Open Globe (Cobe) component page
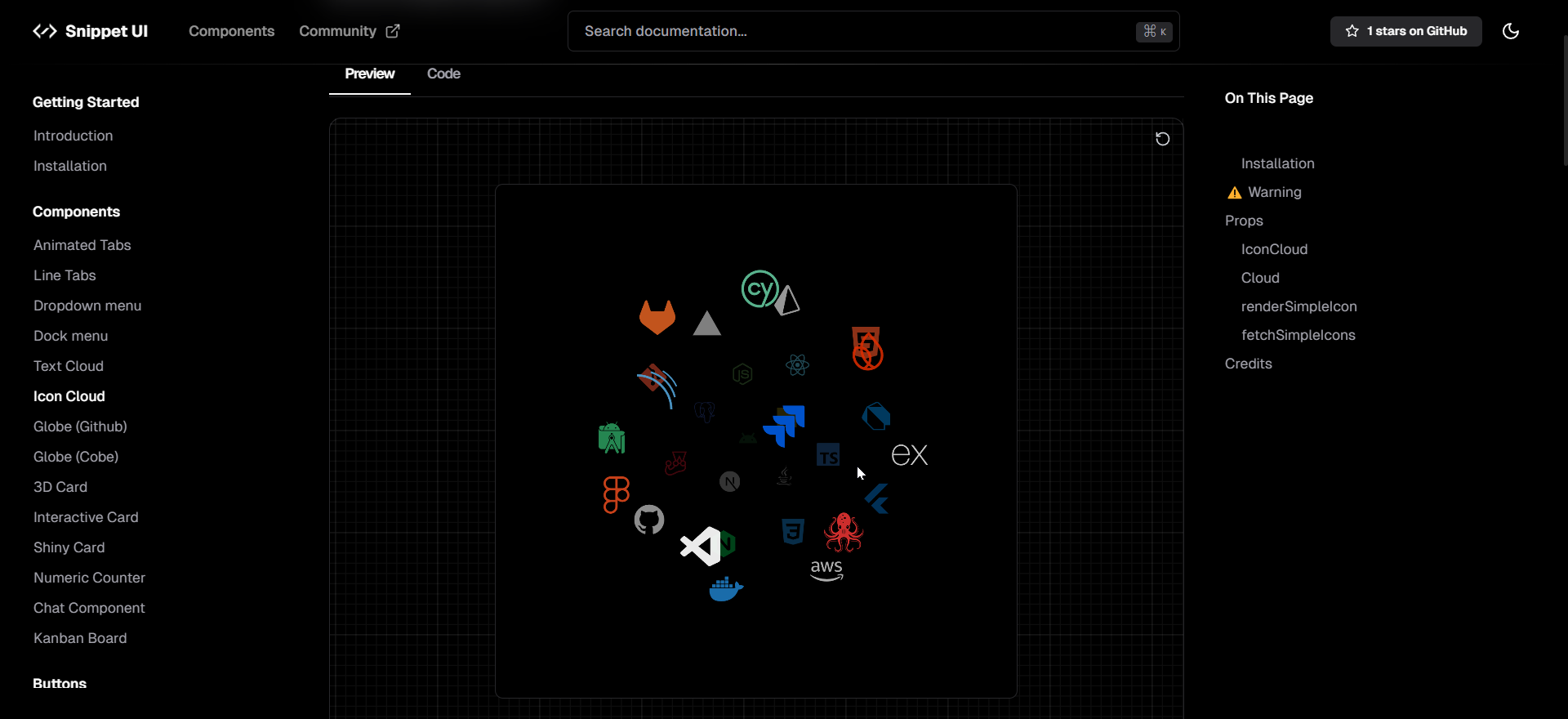The width and height of the screenshot is (1568, 719). pyautogui.click(x=76, y=457)
